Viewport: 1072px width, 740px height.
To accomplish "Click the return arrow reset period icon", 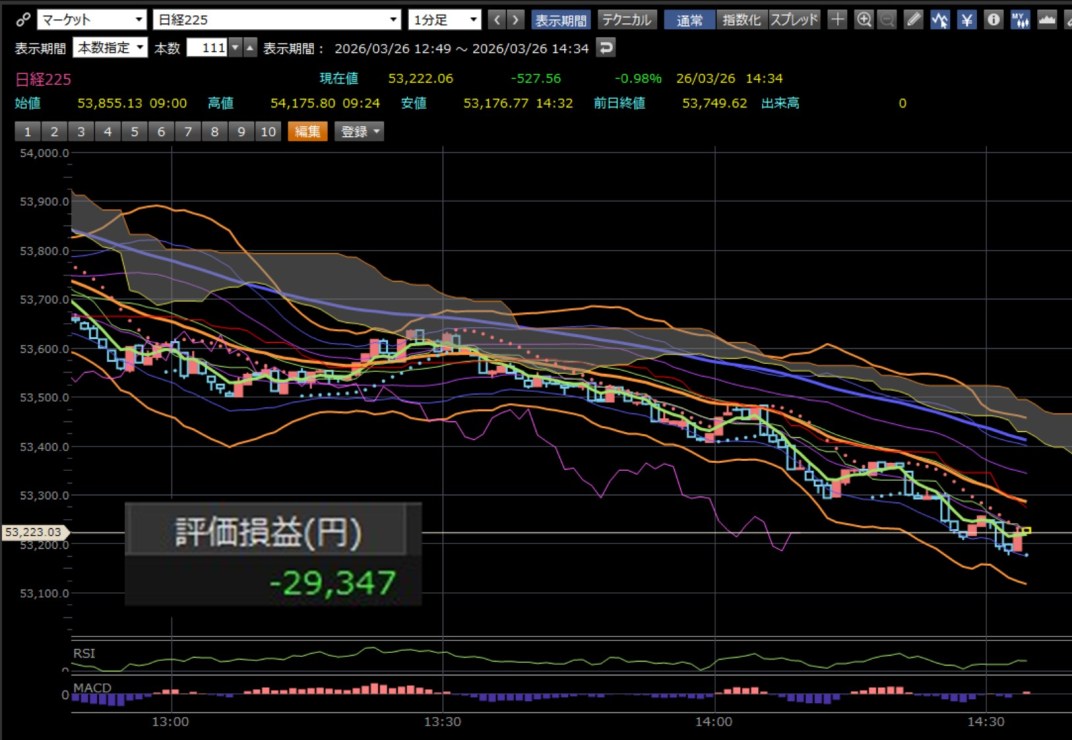I will (x=606, y=48).
